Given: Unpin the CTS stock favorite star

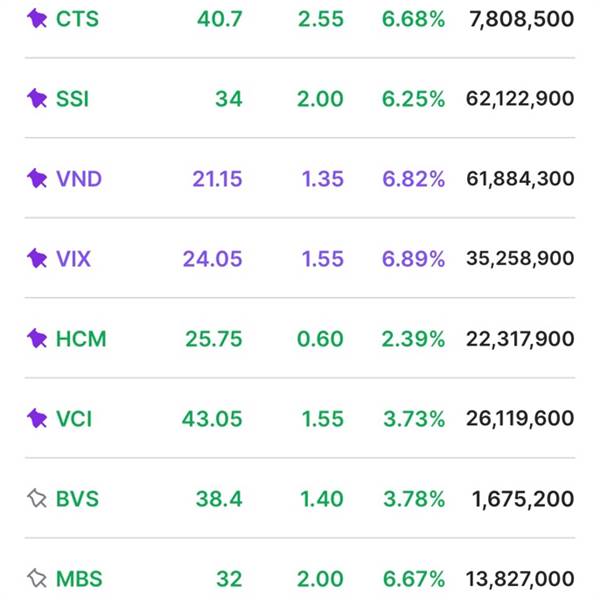Looking at the screenshot, I should 37,18.
